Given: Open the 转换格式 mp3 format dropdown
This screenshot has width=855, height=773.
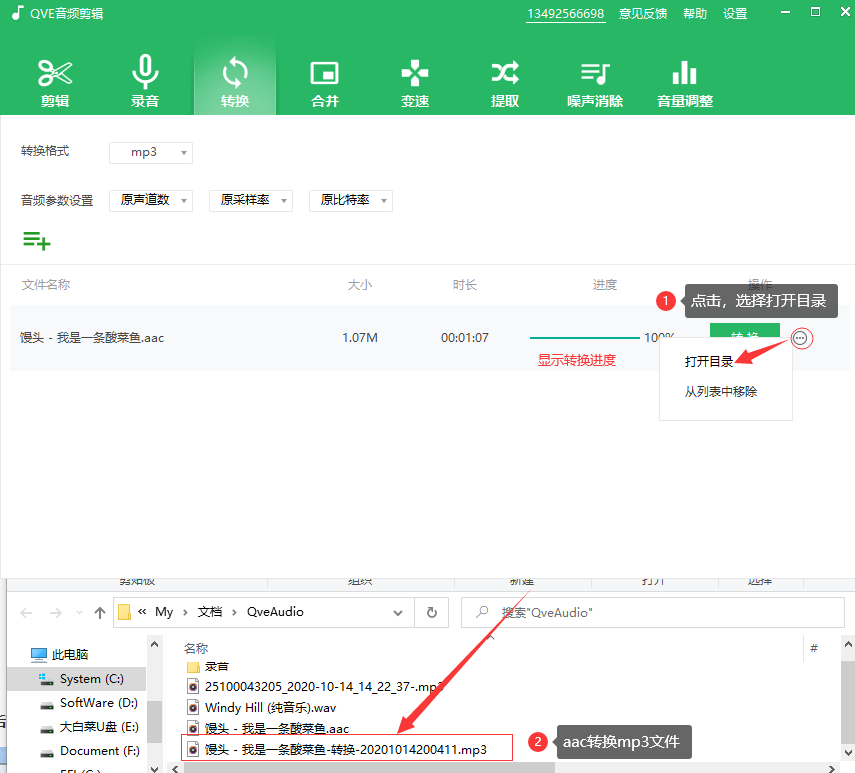Looking at the screenshot, I should click(151, 152).
